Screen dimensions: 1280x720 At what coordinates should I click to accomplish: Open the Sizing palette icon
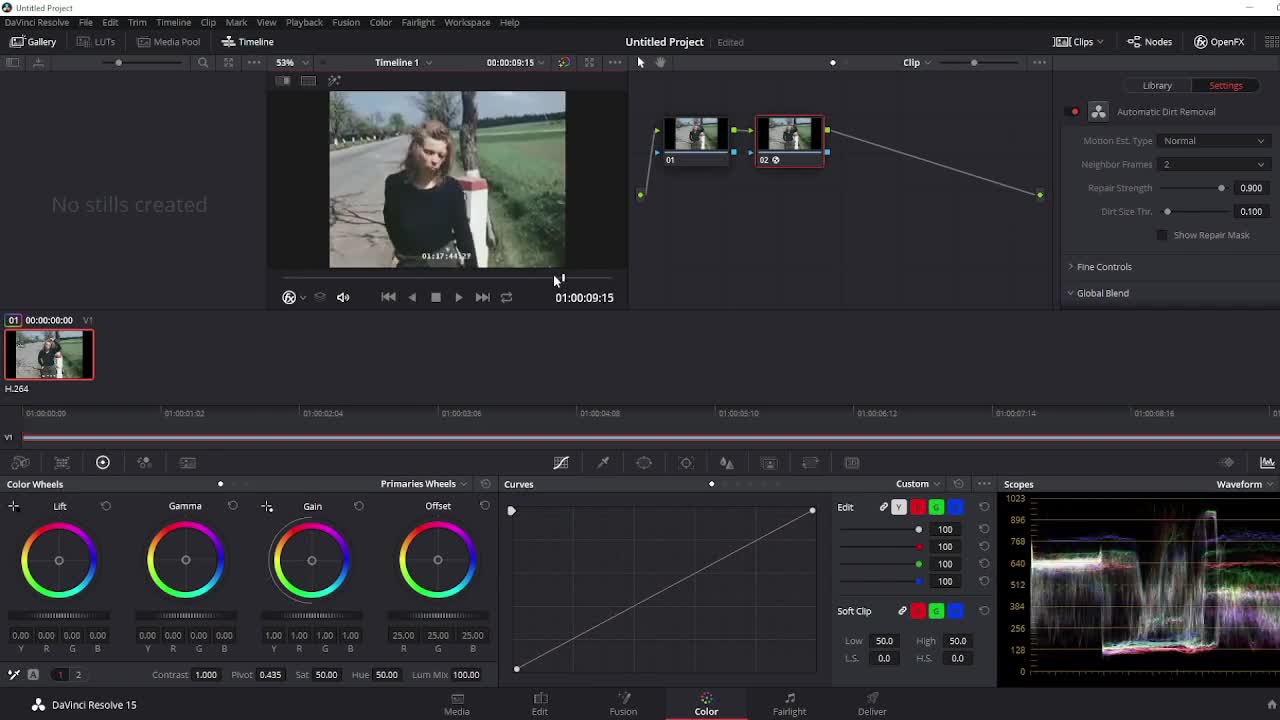click(810, 462)
